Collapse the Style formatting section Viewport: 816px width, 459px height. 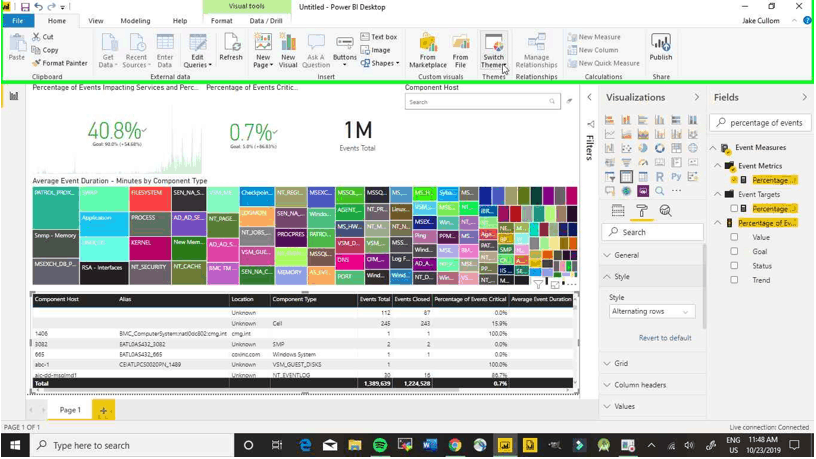651,276
